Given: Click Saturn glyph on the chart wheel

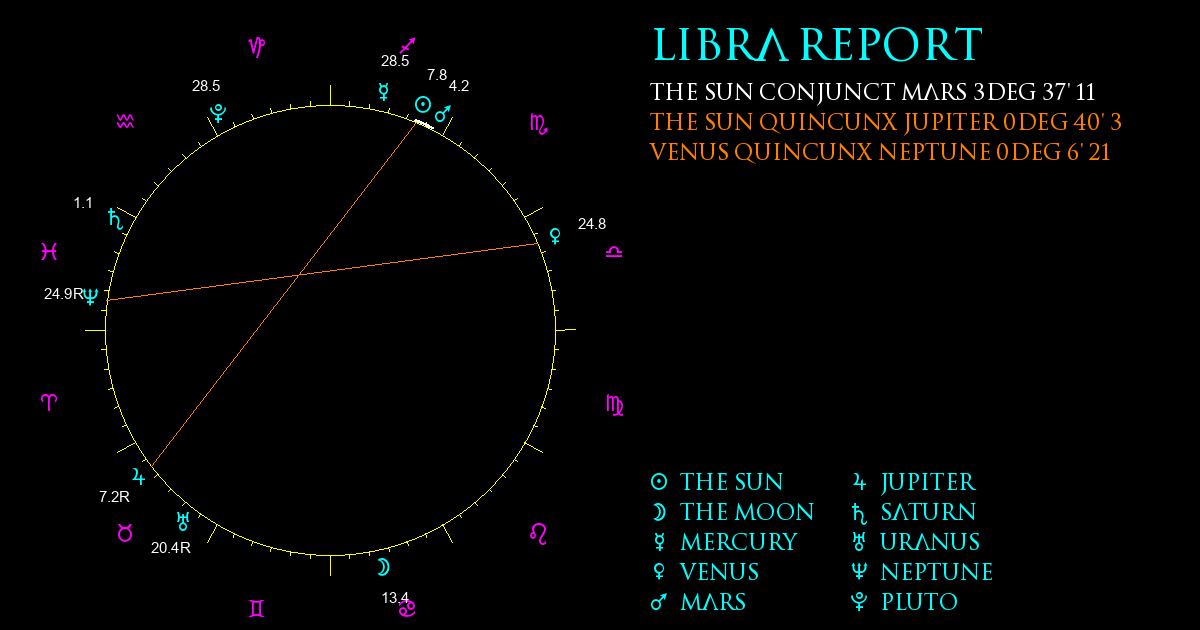Looking at the screenshot, I should pyautogui.click(x=116, y=219).
